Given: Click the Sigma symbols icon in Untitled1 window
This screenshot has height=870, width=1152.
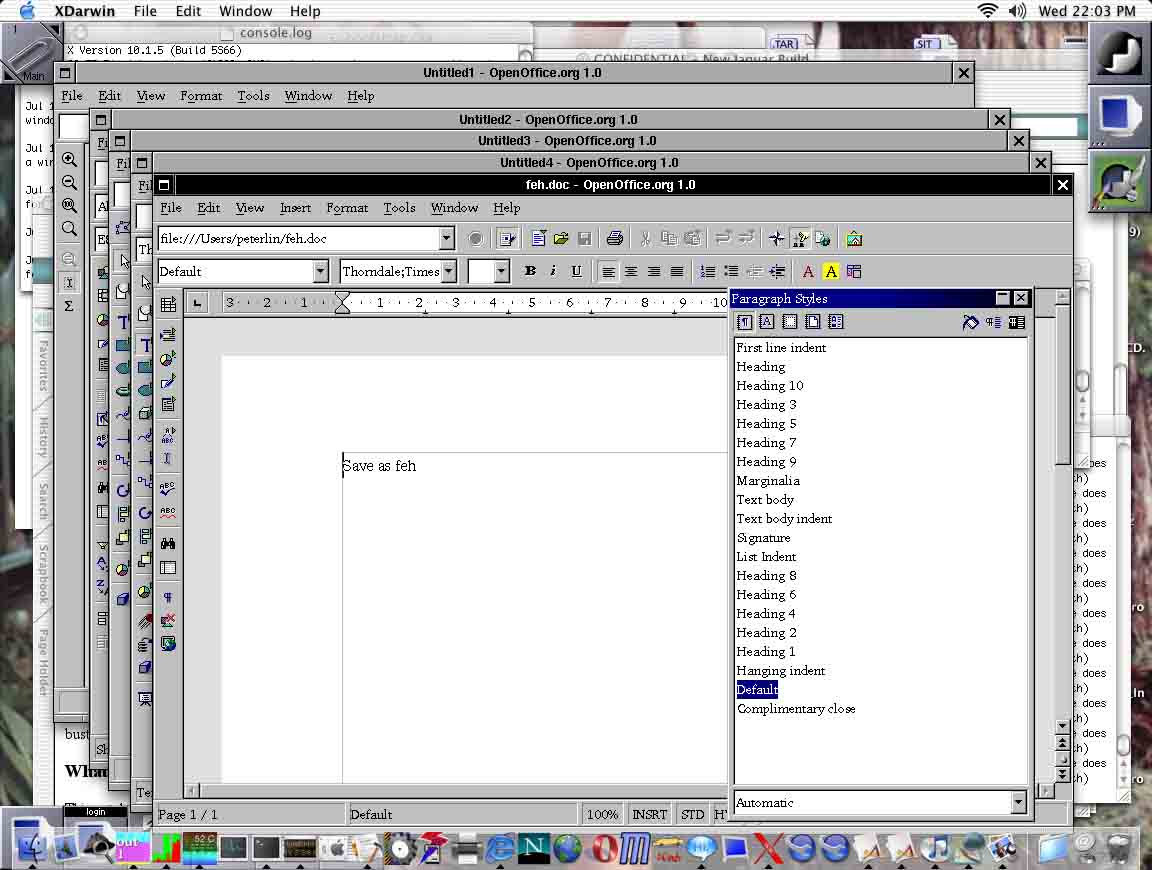Looking at the screenshot, I should tap(68, 306).
